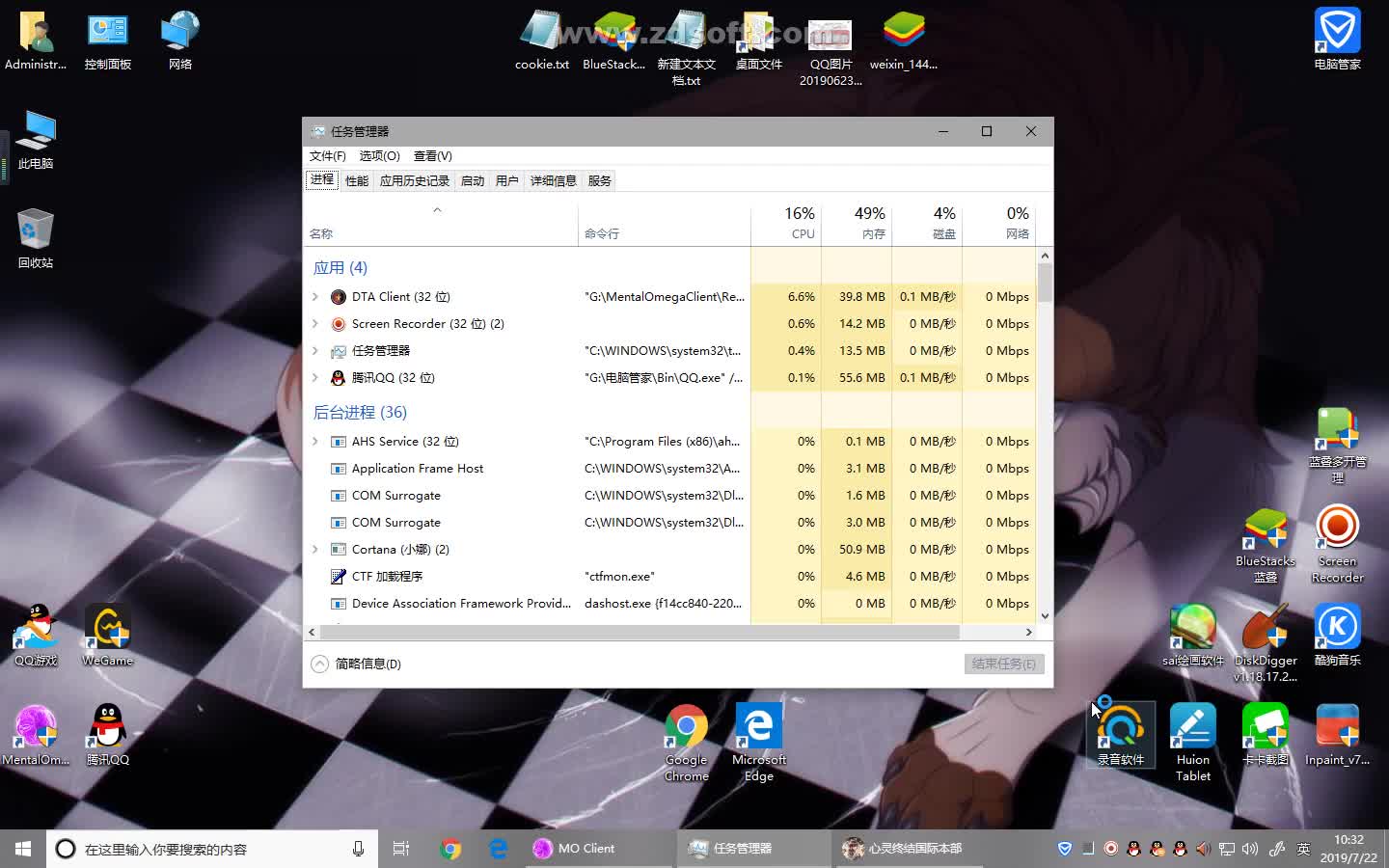This screenshot has height=868, width=1389.
Task: Select the 蓝叠多开管理 desktop icon
Action: (x=1337, y=446)
